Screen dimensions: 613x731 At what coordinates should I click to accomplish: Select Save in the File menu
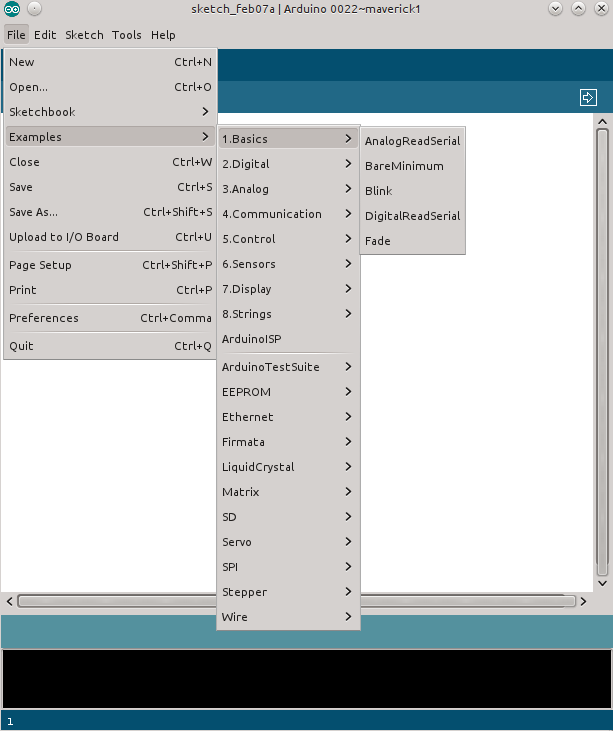[x=110, y=187]
